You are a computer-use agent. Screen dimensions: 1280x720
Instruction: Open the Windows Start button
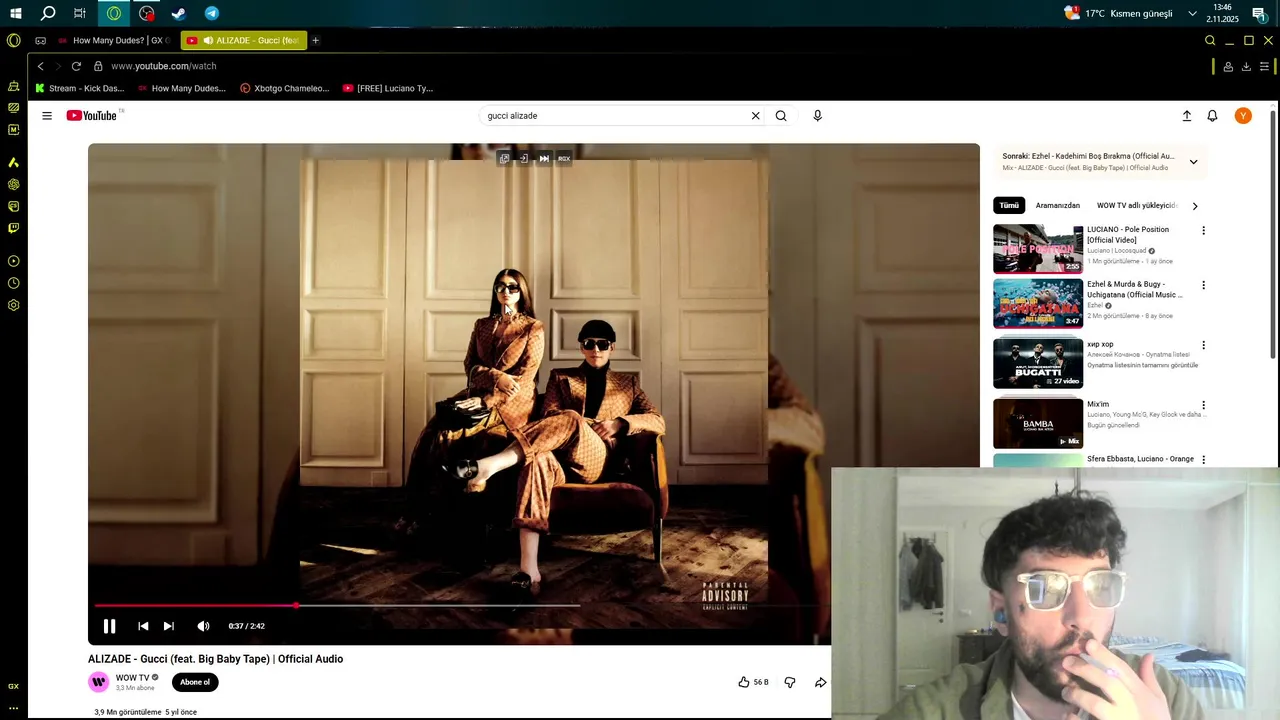(16, 13)
